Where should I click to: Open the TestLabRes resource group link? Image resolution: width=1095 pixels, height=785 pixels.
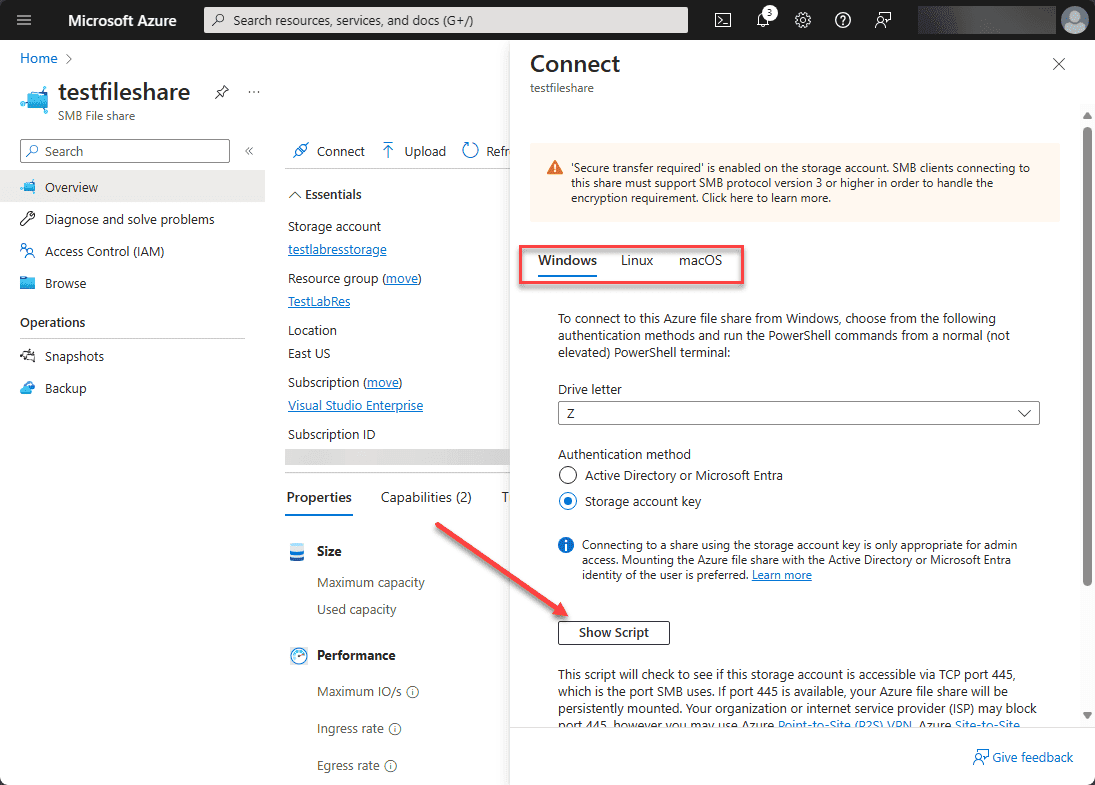(319, 302)
